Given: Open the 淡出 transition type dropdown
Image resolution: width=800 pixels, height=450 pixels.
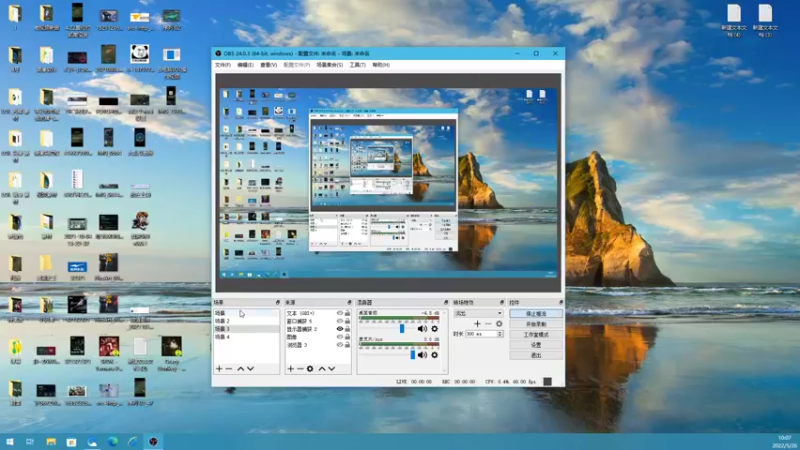Looking at the screenshot, I should (x=478, y=313).
